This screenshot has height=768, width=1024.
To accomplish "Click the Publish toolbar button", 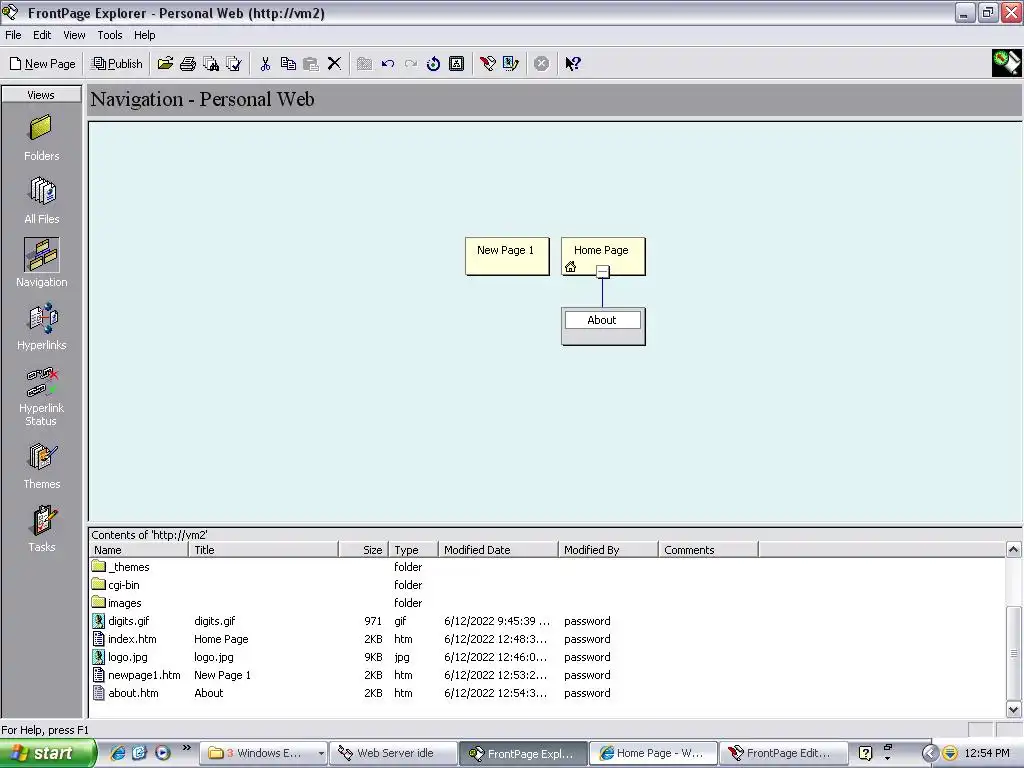I will (118, 63).
